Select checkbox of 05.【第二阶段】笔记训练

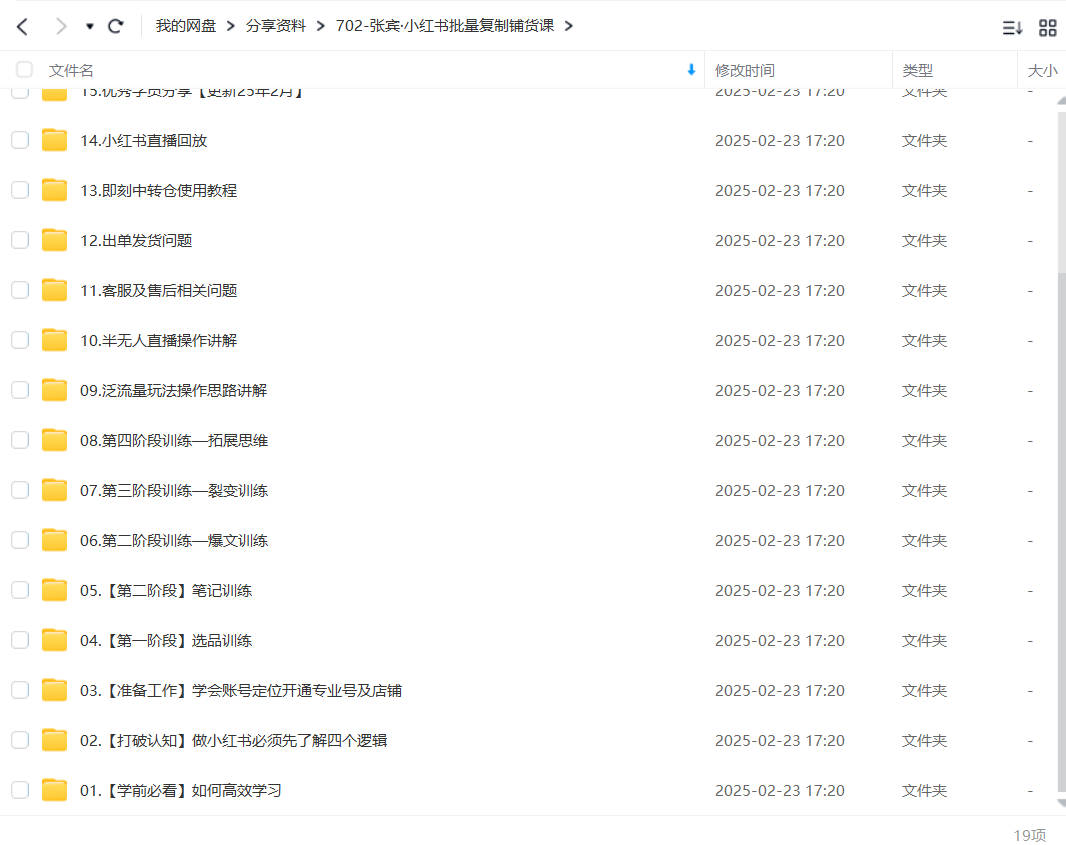point(20,590)
